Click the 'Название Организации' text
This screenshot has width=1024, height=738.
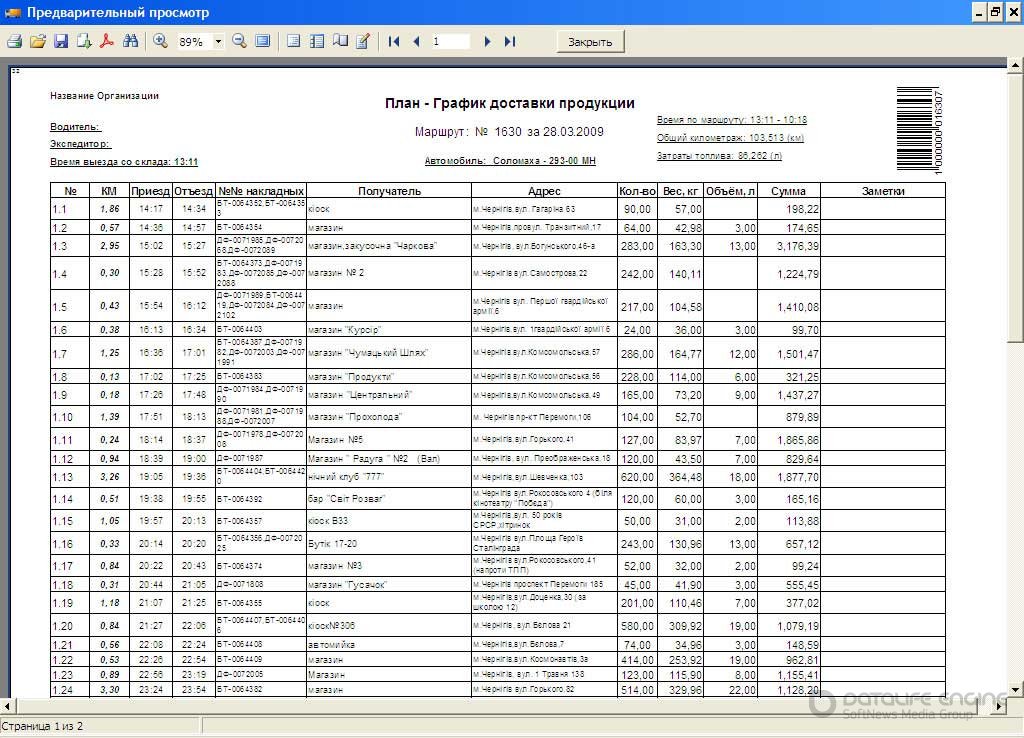104,96
